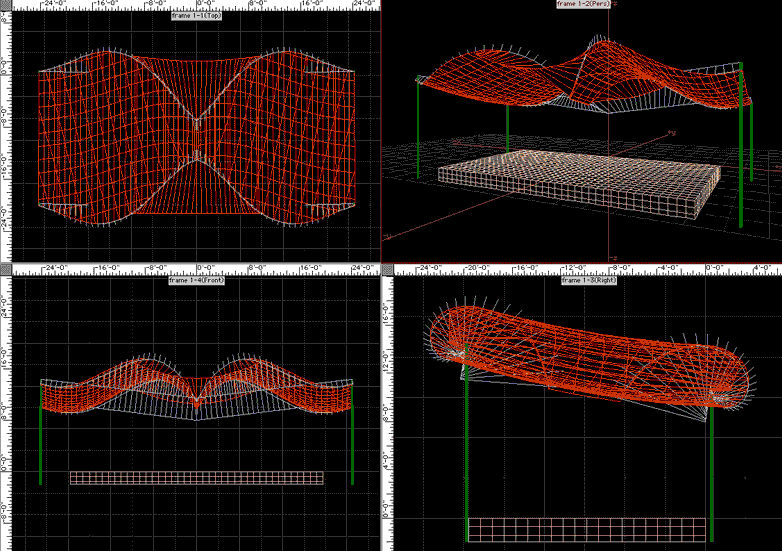The width and height of the screenshot is (782, 551).
Task: Click the ruler origin box in Top view
Action: [x=5, y=5]
